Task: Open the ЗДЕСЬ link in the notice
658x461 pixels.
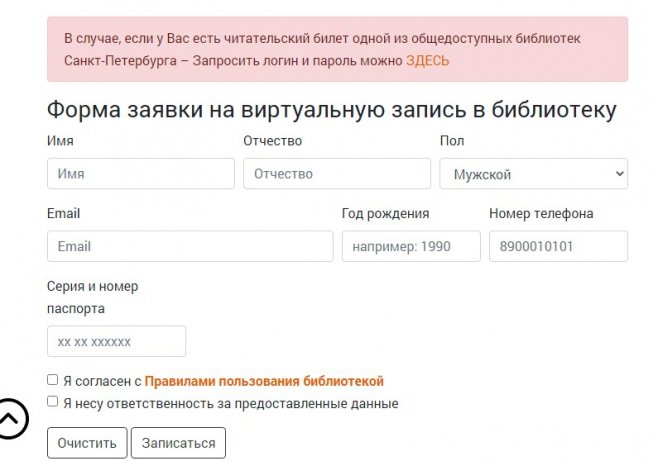Action: pyautogui.click(x=427, y=60)
